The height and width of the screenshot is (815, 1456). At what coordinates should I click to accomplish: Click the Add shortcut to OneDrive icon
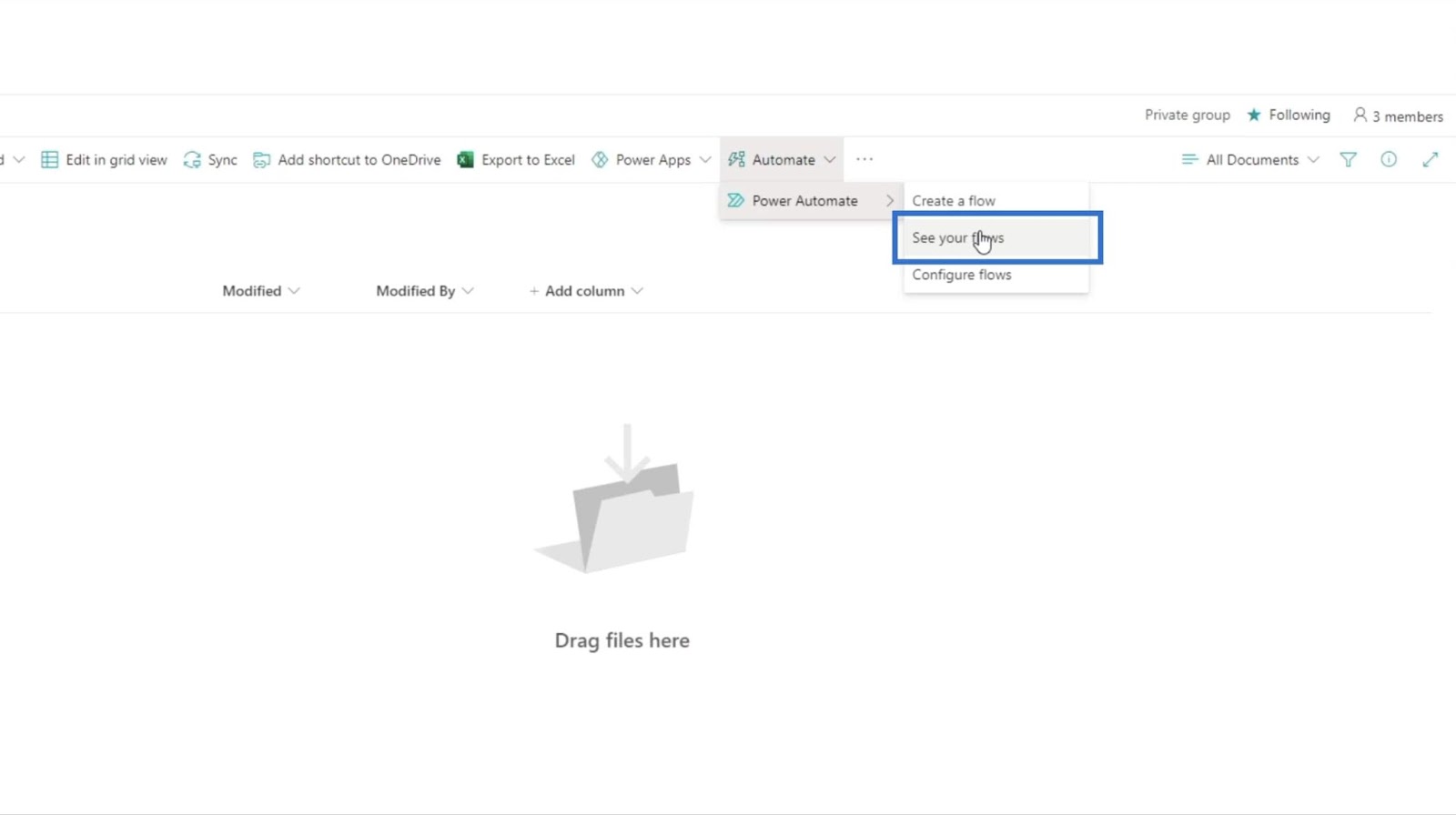261,160
